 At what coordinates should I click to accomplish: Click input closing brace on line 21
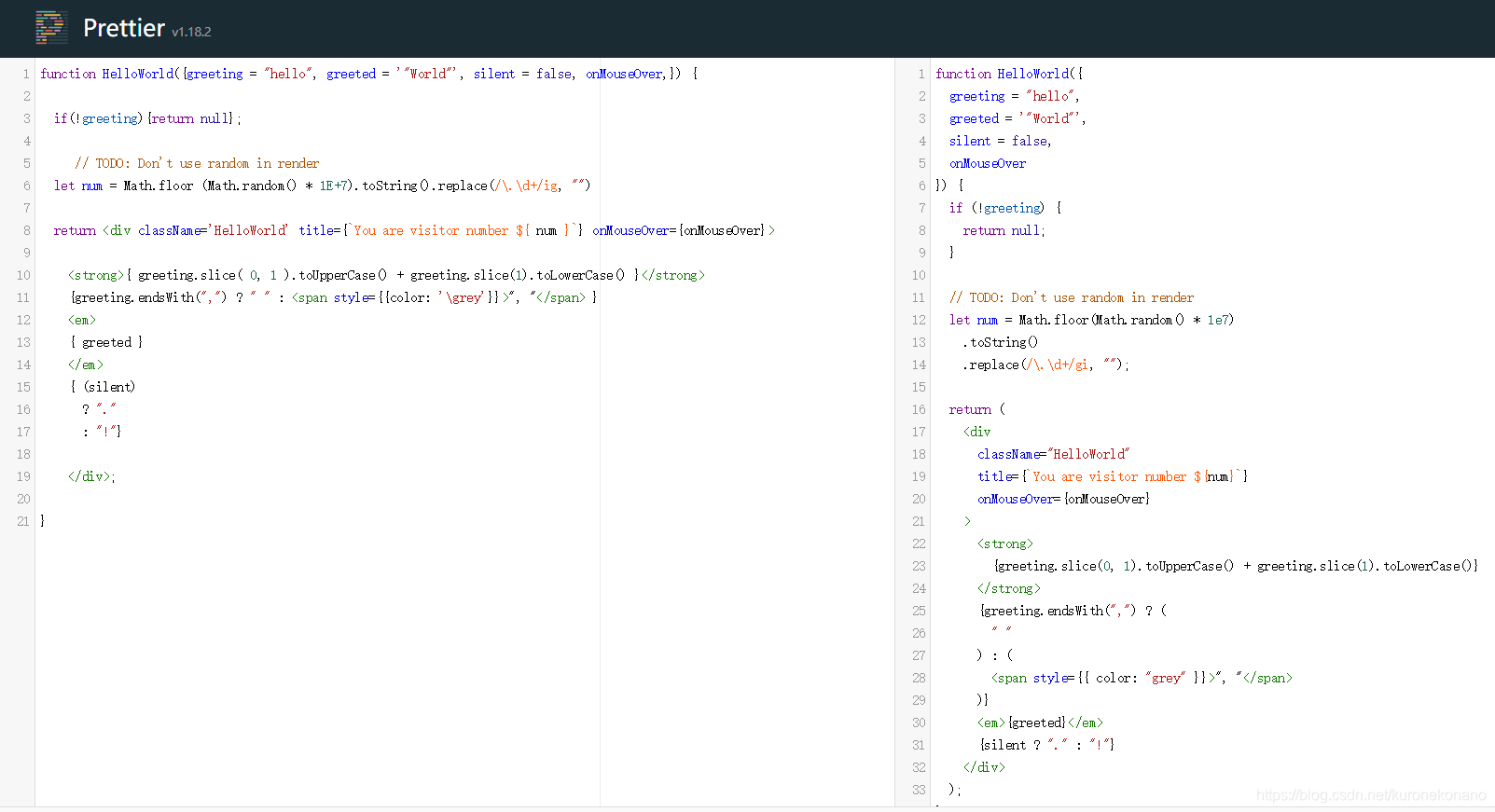pyautogui.click(x=42, y=521)
